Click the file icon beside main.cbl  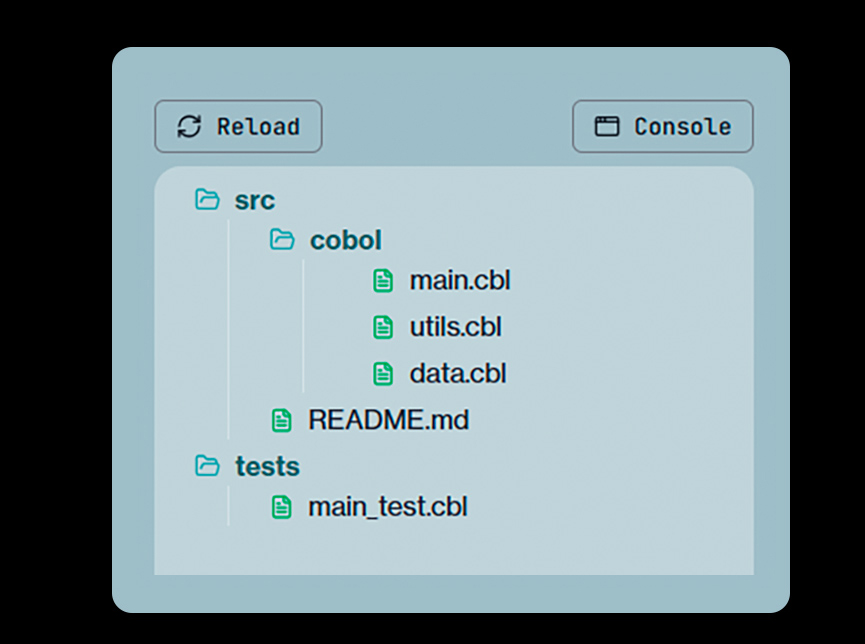(383, 280)
